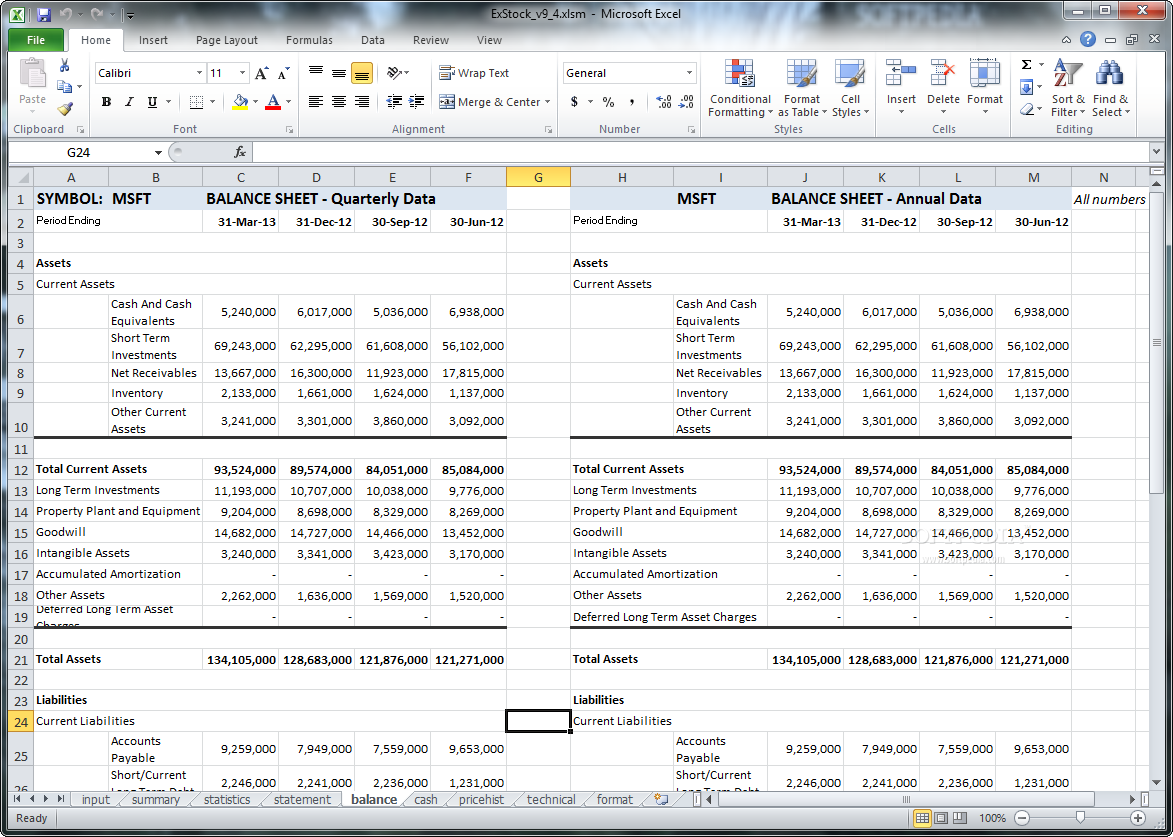
Task: Open the statistics sheet tab
Action: (227, 800)
